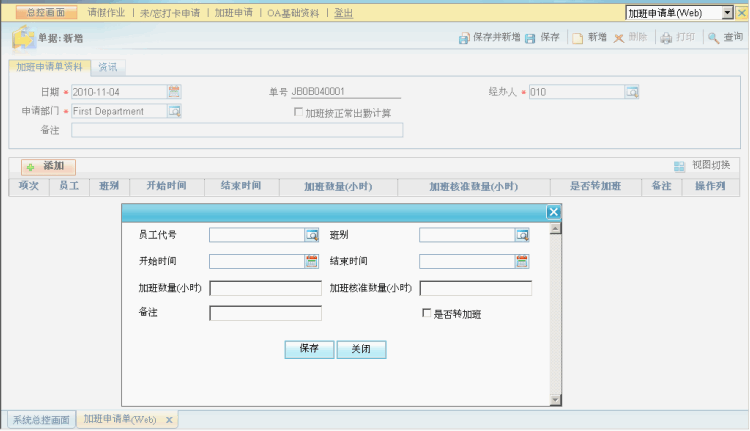The height and width of the screenshot is (431, 750).
Task: Open OA基础资料 menu item
Action: (293, 13)
